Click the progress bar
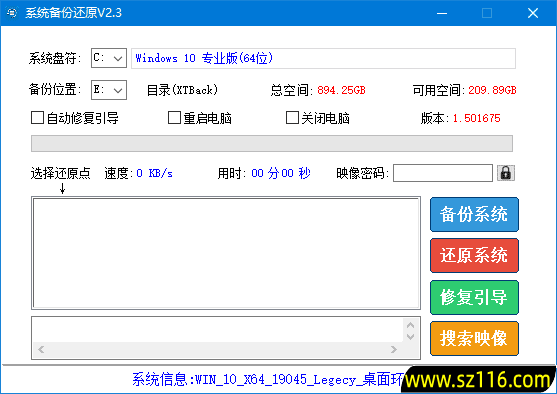The width and height of the screenshot is (557, 394). coord(272,144)
